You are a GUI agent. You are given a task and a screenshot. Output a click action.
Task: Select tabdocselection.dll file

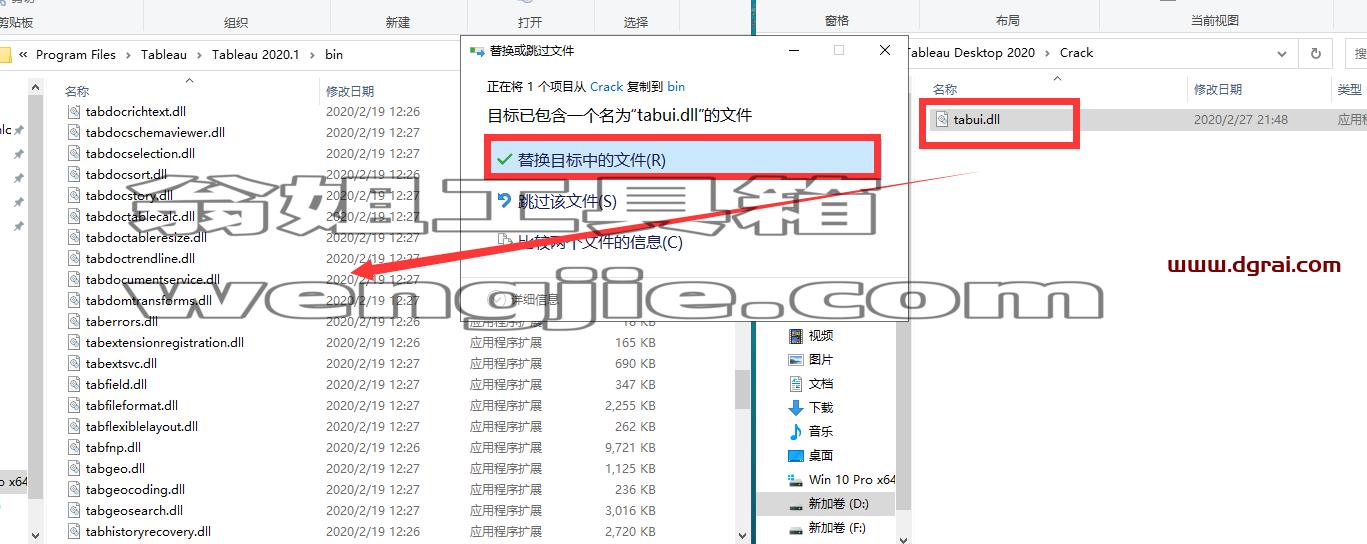tap(140, 154)
